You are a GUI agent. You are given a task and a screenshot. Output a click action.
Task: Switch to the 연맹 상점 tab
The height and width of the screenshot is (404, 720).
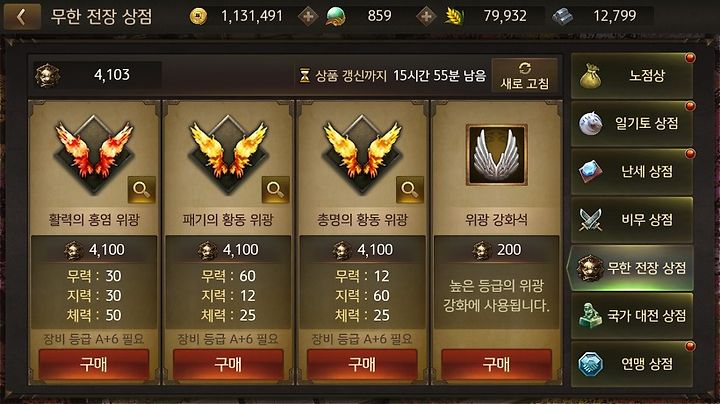click(632, 364)
